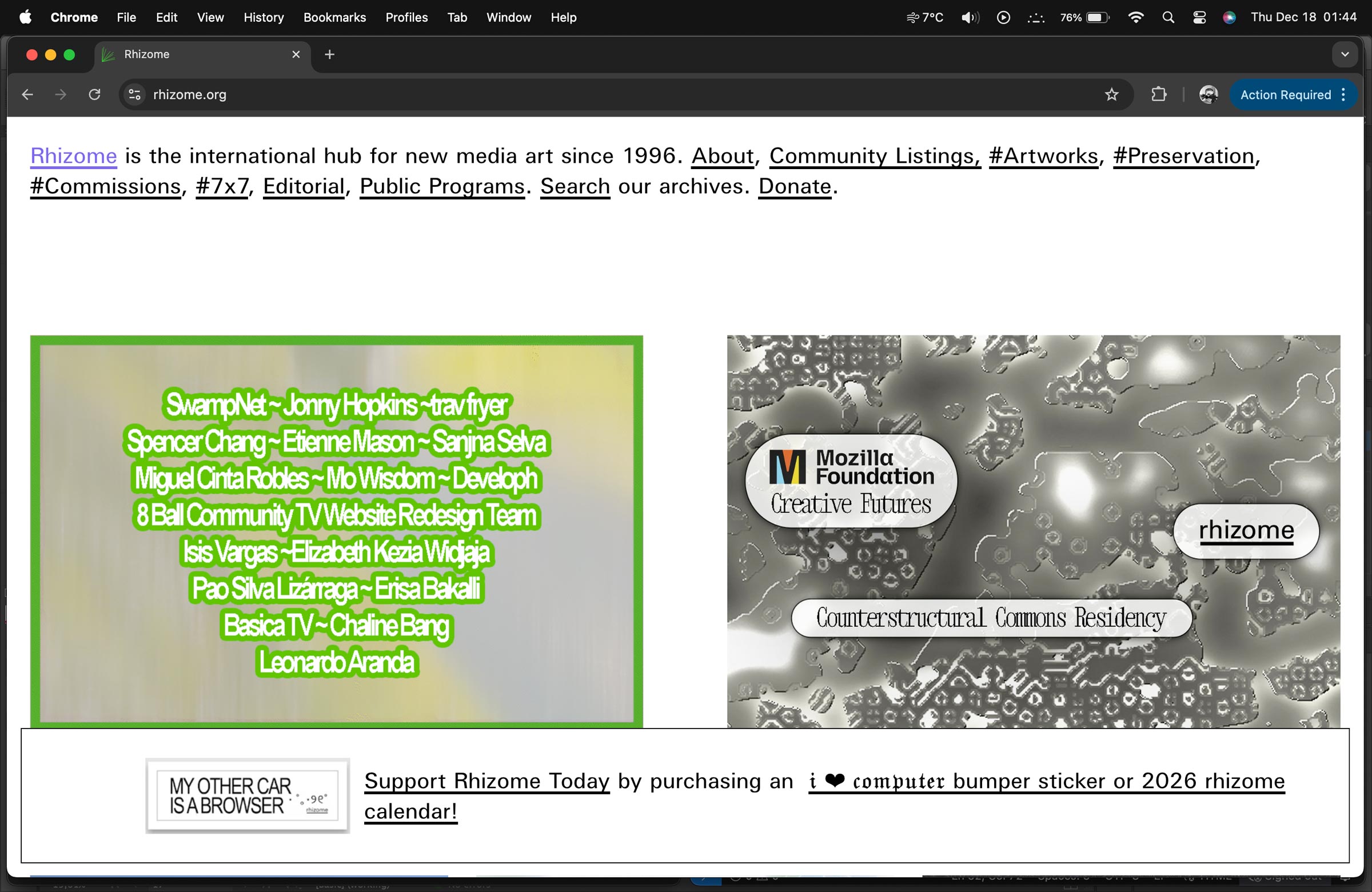
Task: Go back to previous page
Action: point(27,94)
